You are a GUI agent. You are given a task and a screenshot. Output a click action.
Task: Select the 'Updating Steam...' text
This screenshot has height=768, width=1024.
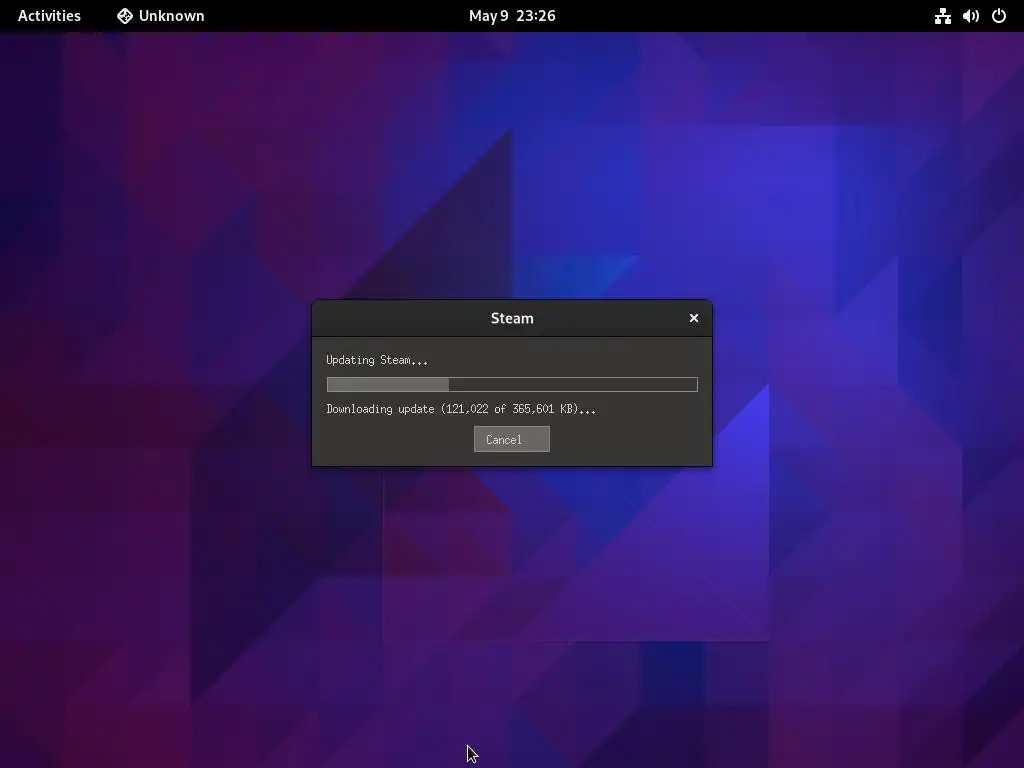[377, 360]
